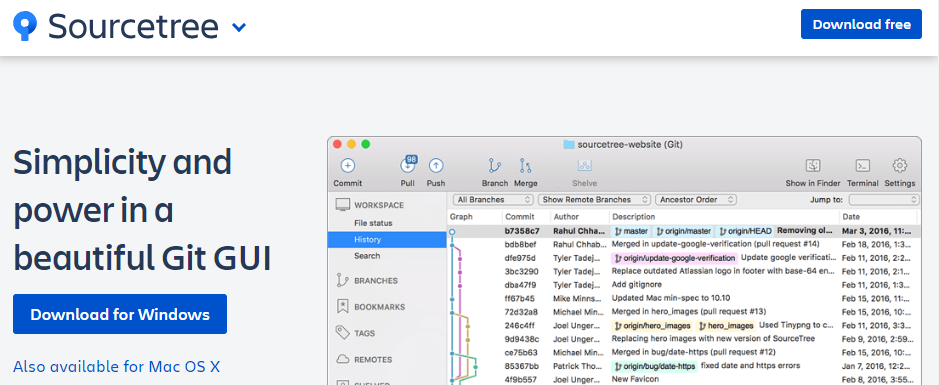The image size is (939, 385).
Task: Click the Workspace monitor icon
Action: pos(343,205)
